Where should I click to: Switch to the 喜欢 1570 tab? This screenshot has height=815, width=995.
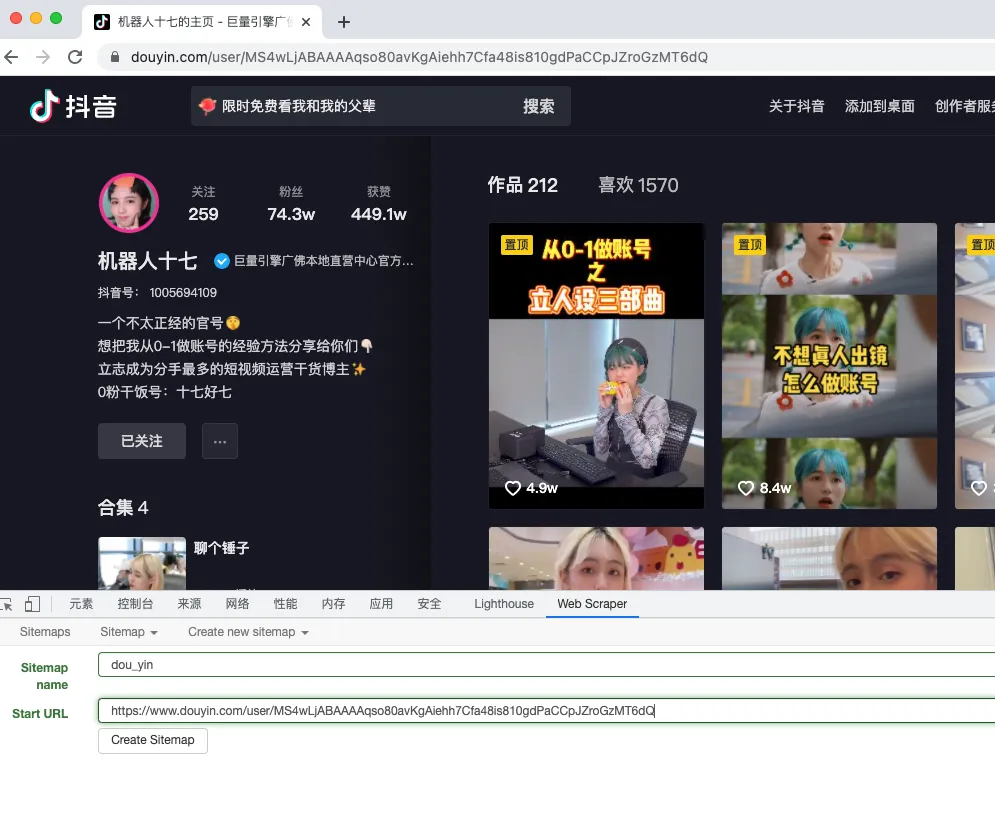pos(638,185)
